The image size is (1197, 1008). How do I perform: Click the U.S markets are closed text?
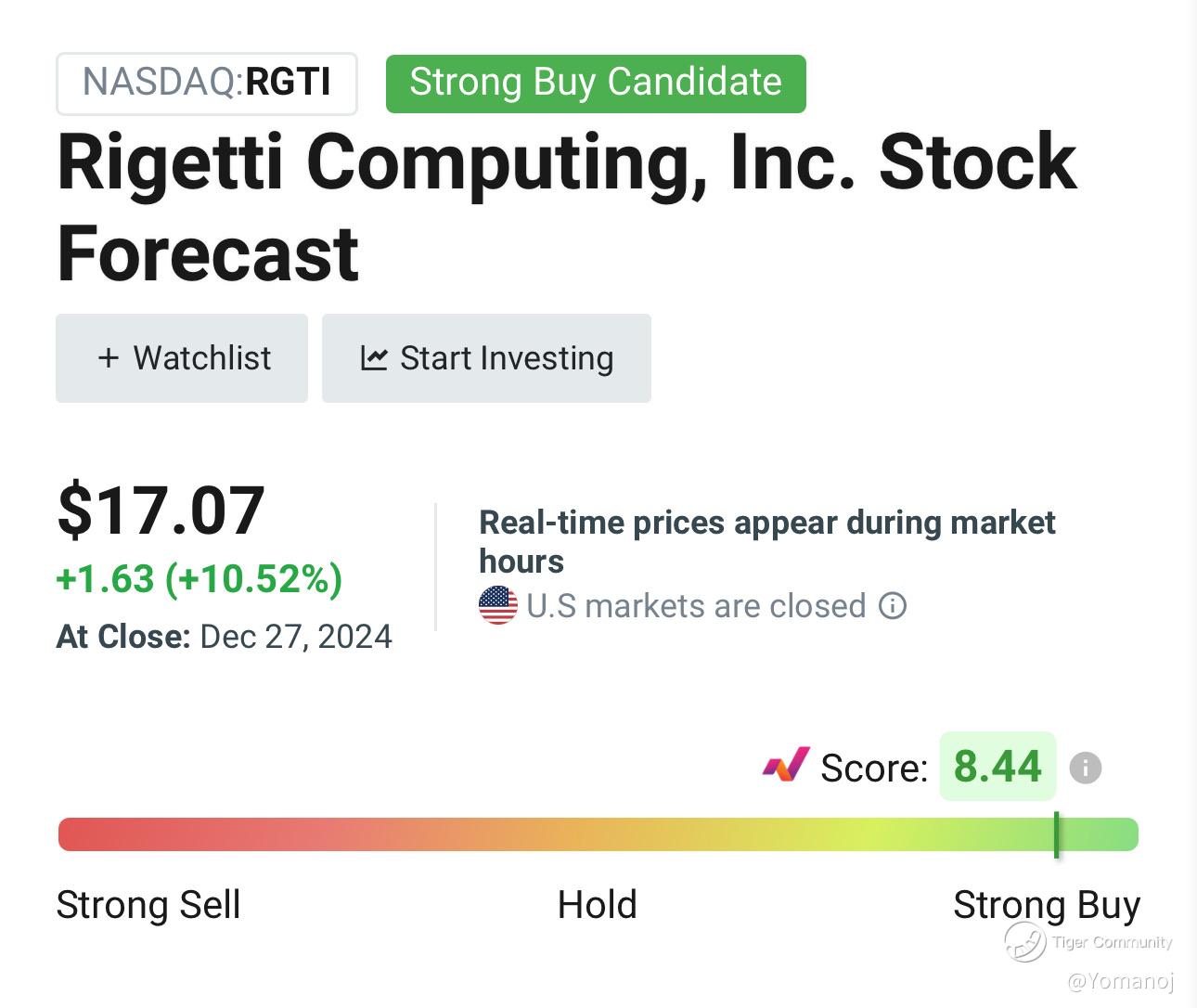pos(696,606)
